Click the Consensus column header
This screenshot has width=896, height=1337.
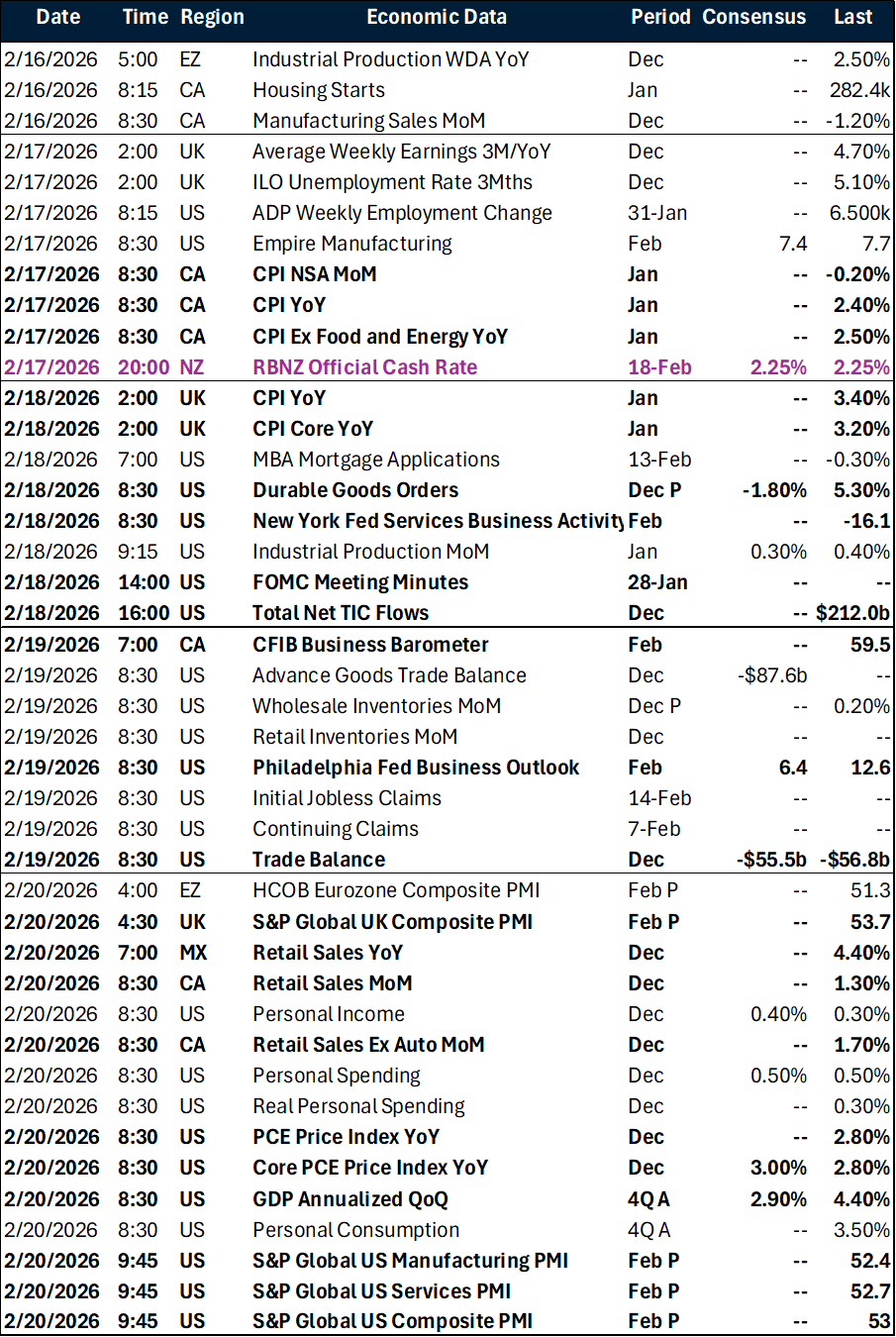pyautogui.click(x=753, y=17)
